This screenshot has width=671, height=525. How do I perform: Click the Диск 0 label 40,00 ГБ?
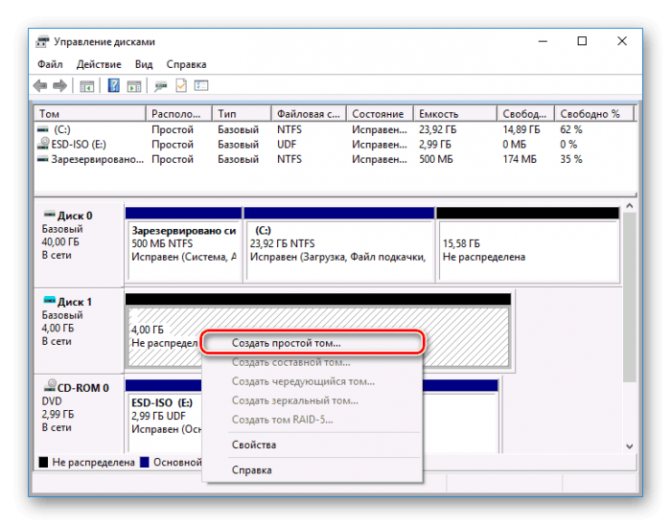click(60, 242)
